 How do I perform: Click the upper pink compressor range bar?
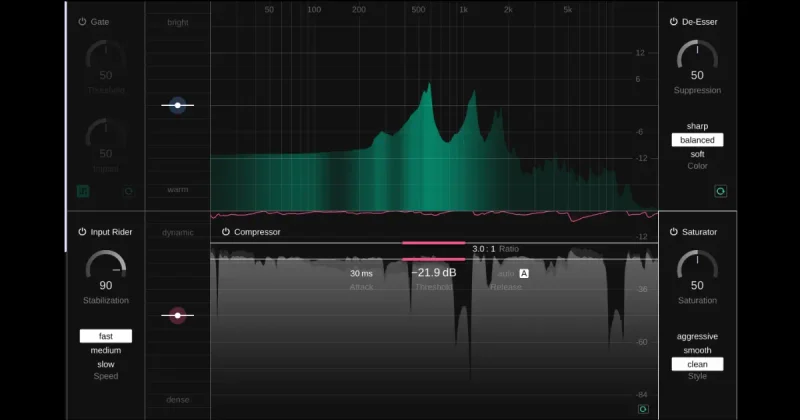(434, 243)
